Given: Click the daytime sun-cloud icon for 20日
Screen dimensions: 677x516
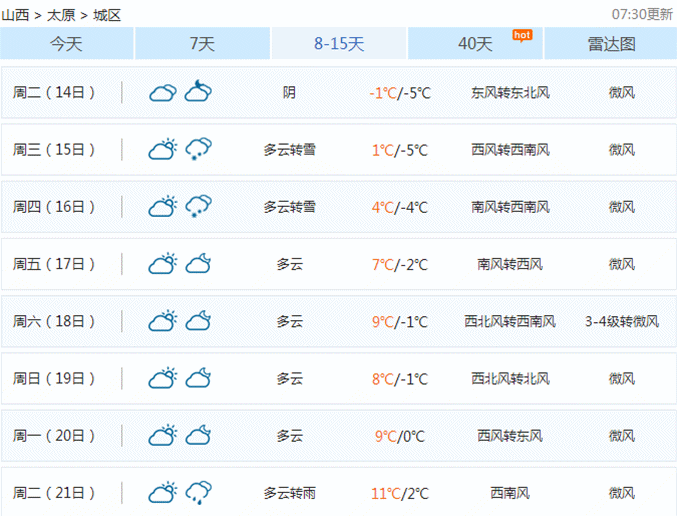Looking at the screenshot, I should (163, 435).
